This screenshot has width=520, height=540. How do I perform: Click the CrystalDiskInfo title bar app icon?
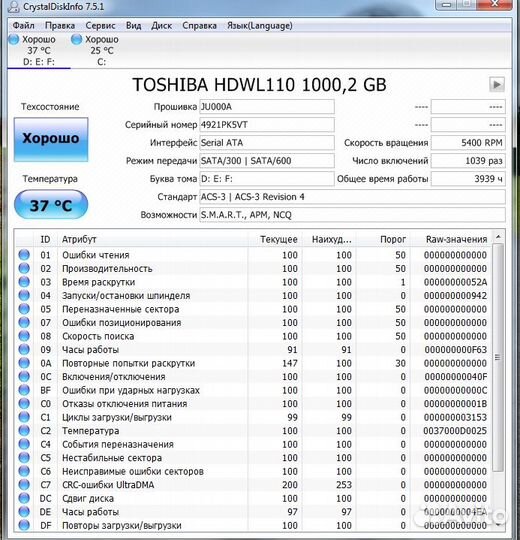pos(13,7)
